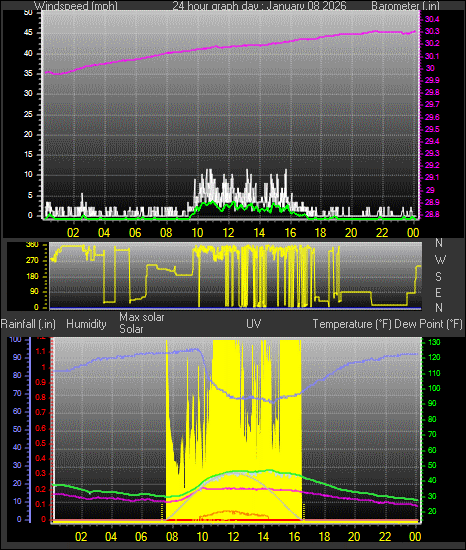The width and height of the screenshot is (466, 550).
Task: Click the 1.1 rainfall axis value
Action: (41, 351)
